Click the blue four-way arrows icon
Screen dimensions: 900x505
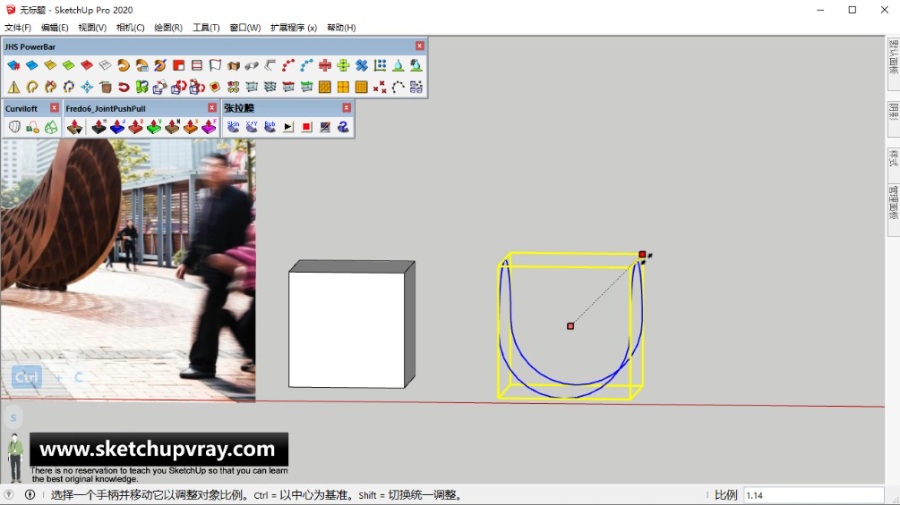(87, 87)
